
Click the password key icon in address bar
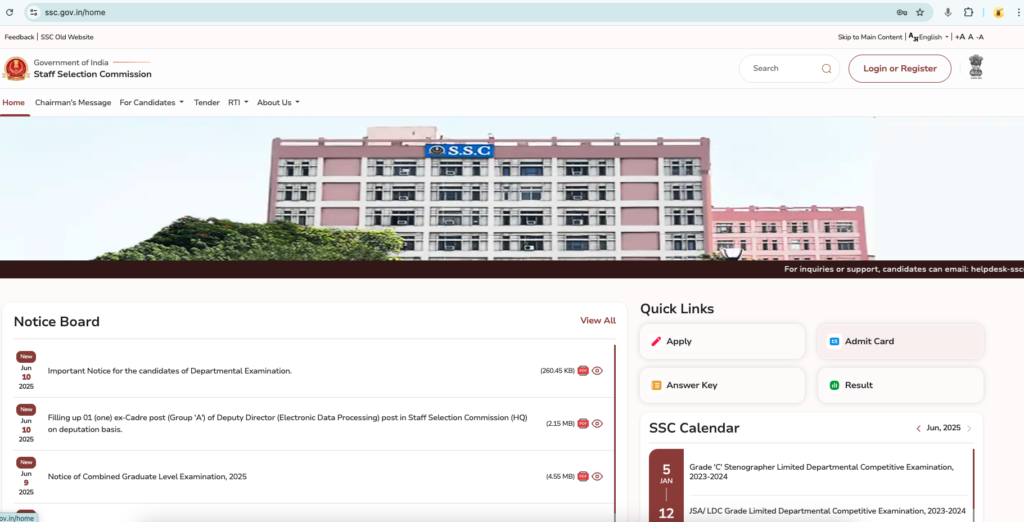(x=902, y=12)
